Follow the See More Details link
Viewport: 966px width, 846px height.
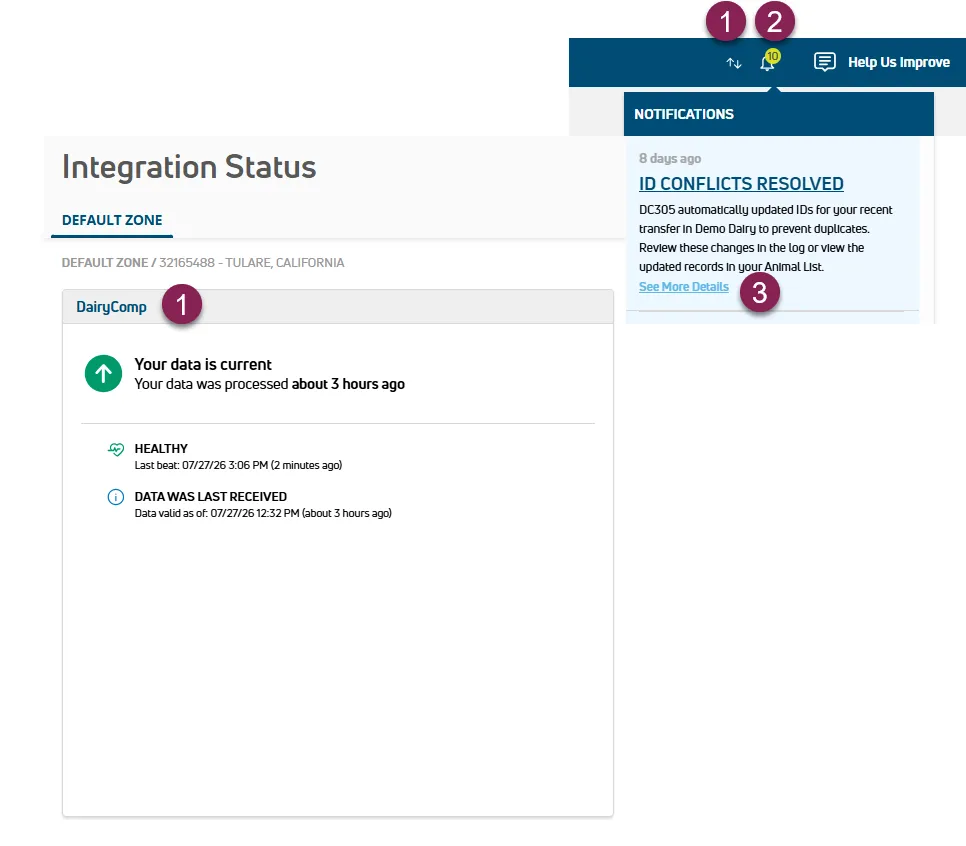pos(684,287)
